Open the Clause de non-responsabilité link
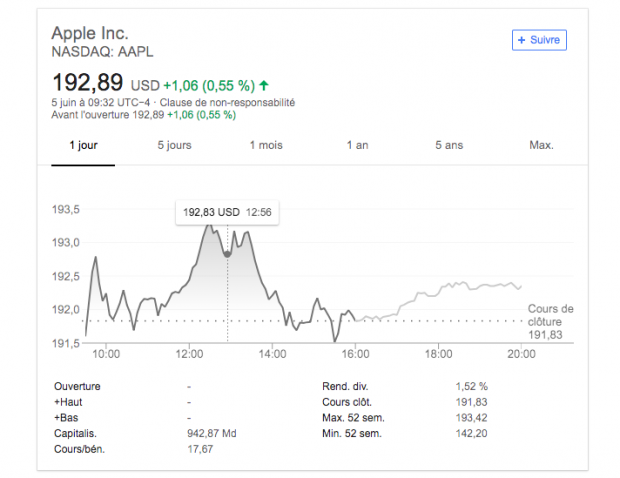Image resolution: width=620 pixels, height=478 pixels. [227, 102]
